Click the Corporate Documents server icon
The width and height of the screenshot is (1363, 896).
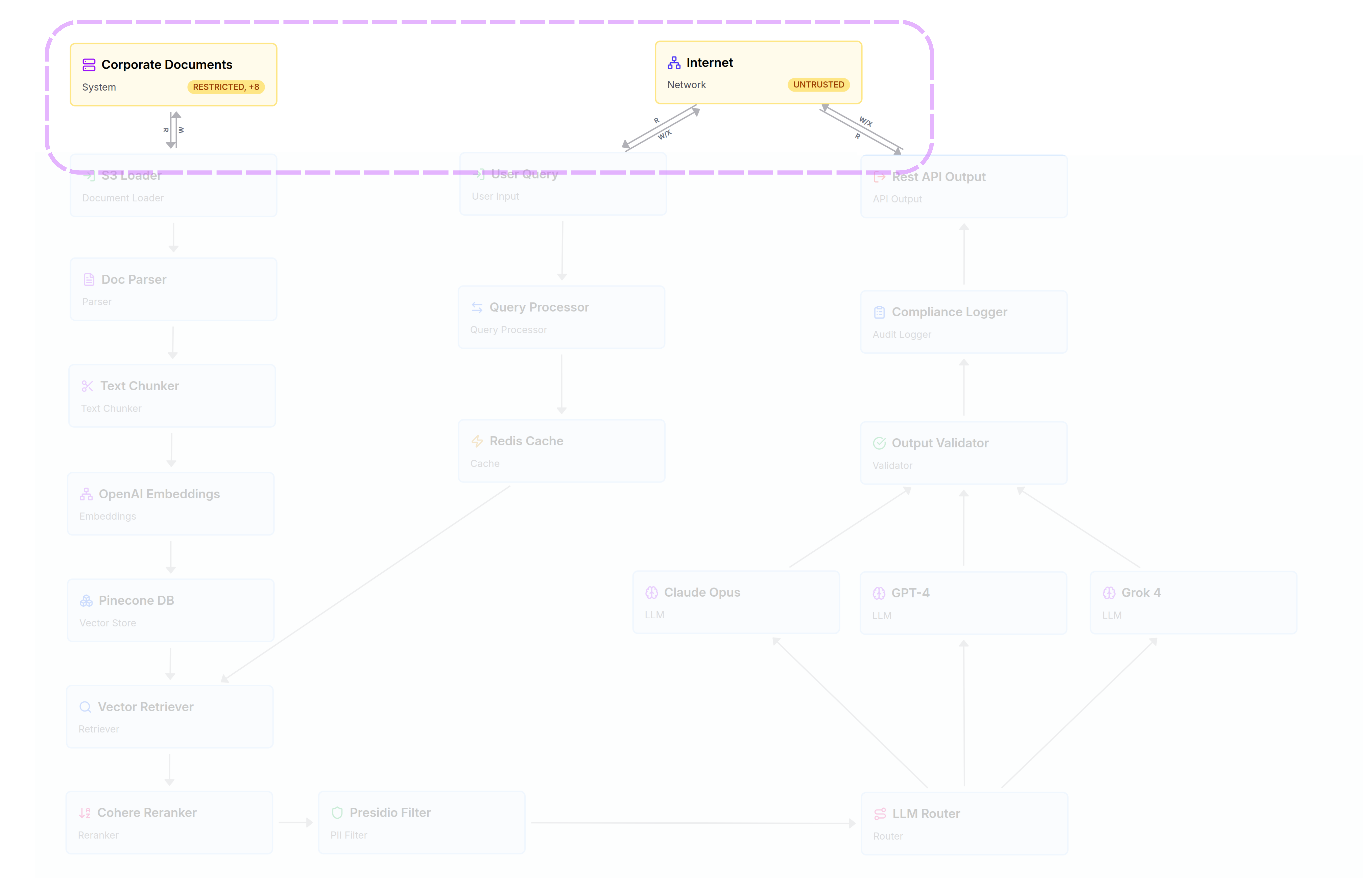tap(89, 65)
